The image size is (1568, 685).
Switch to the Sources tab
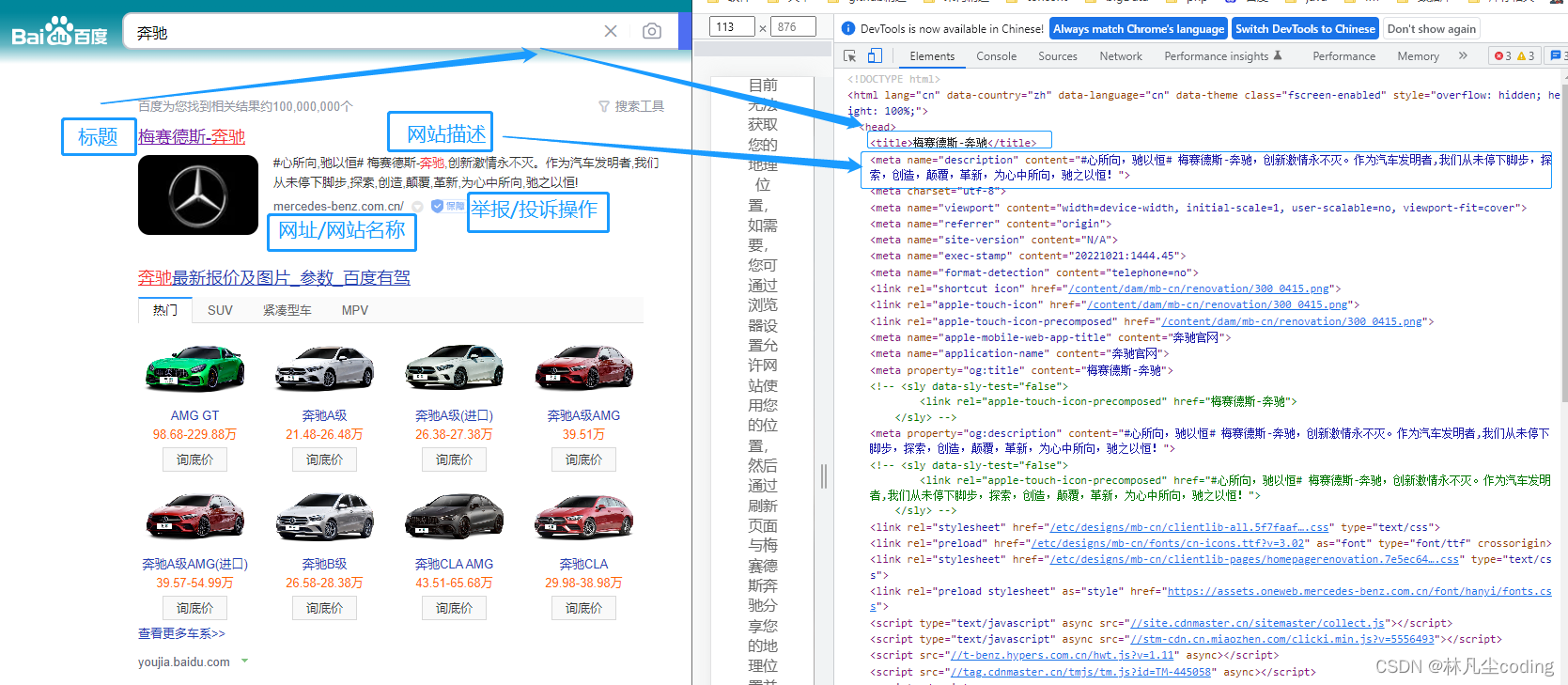pos(1058,56)
